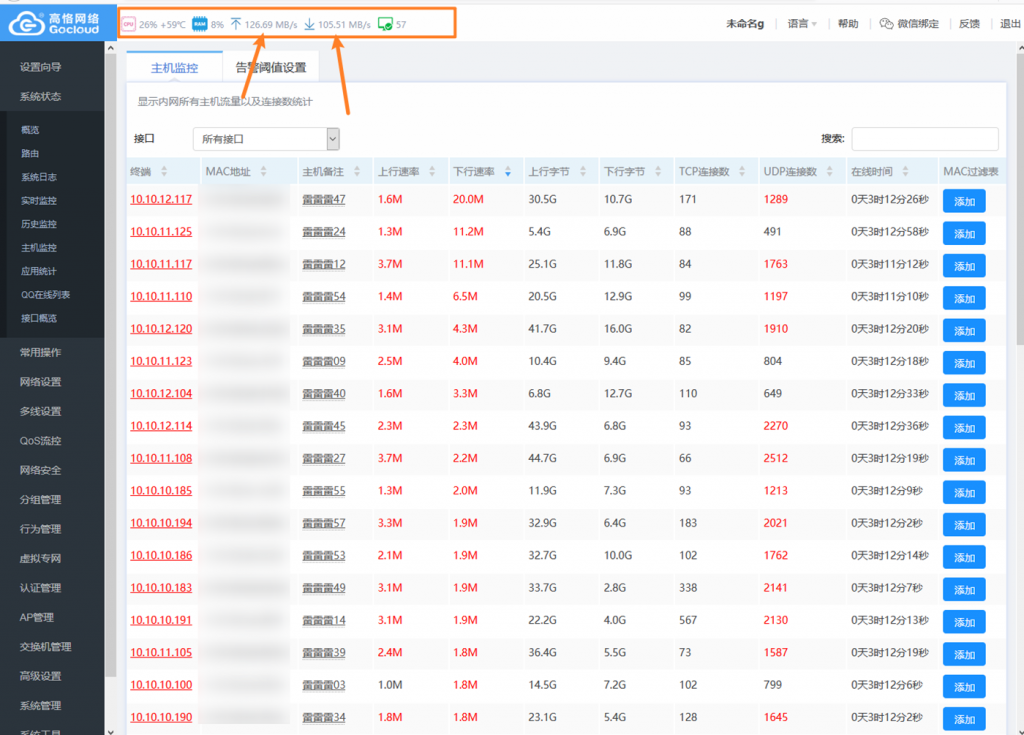
Task: Open 实时监控 in the sidebar
Action: click(39, 201)
